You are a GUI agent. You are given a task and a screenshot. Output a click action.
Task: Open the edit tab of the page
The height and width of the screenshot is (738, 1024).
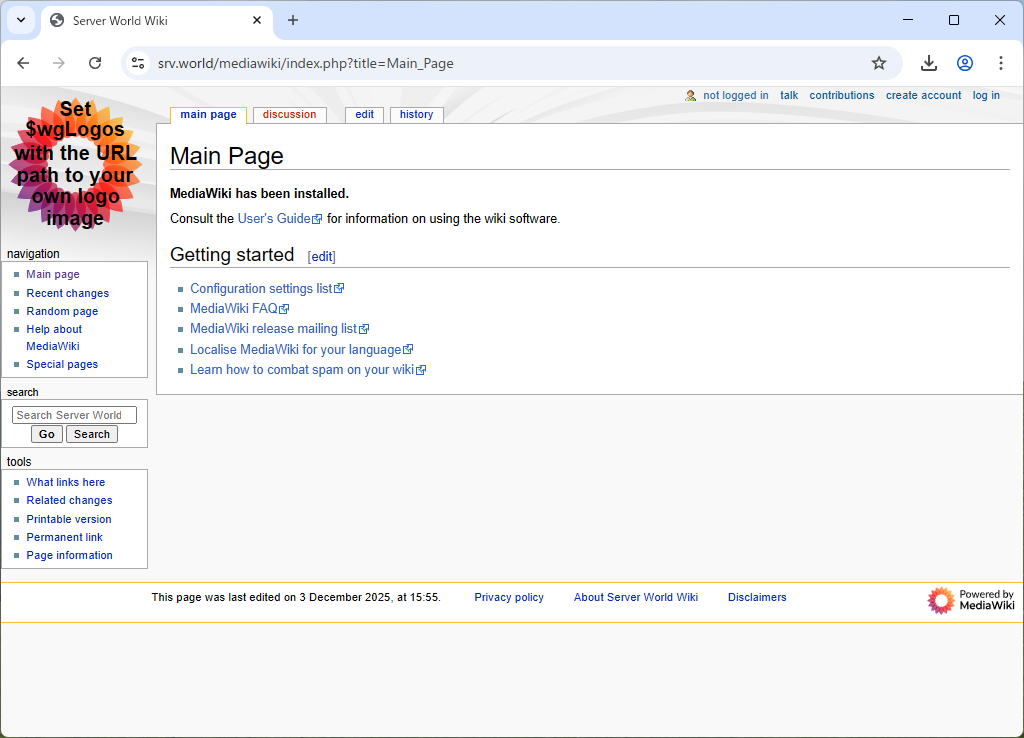(x=364, y=115)
